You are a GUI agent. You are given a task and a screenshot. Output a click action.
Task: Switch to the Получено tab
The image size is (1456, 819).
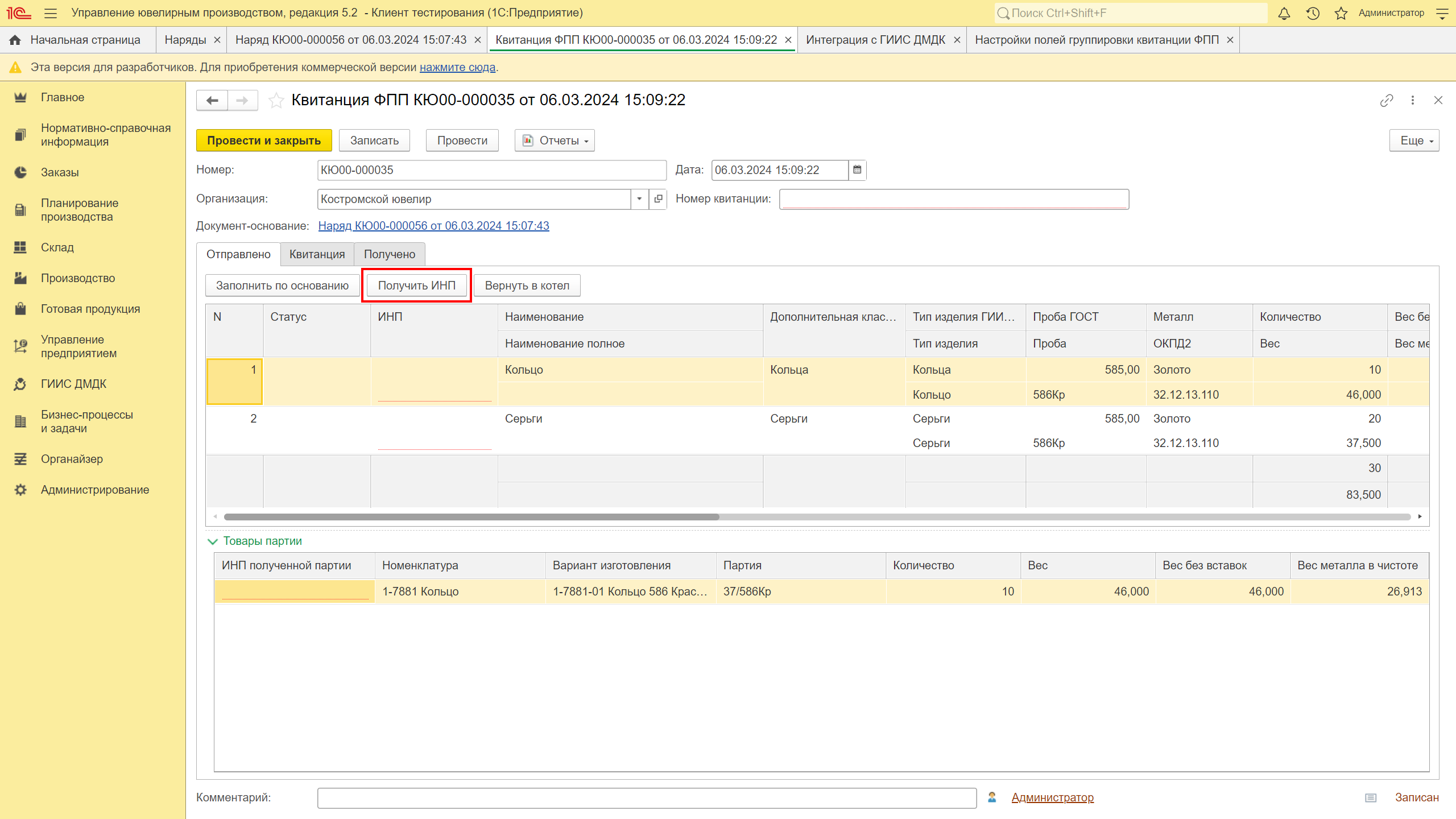coord(390,254)
